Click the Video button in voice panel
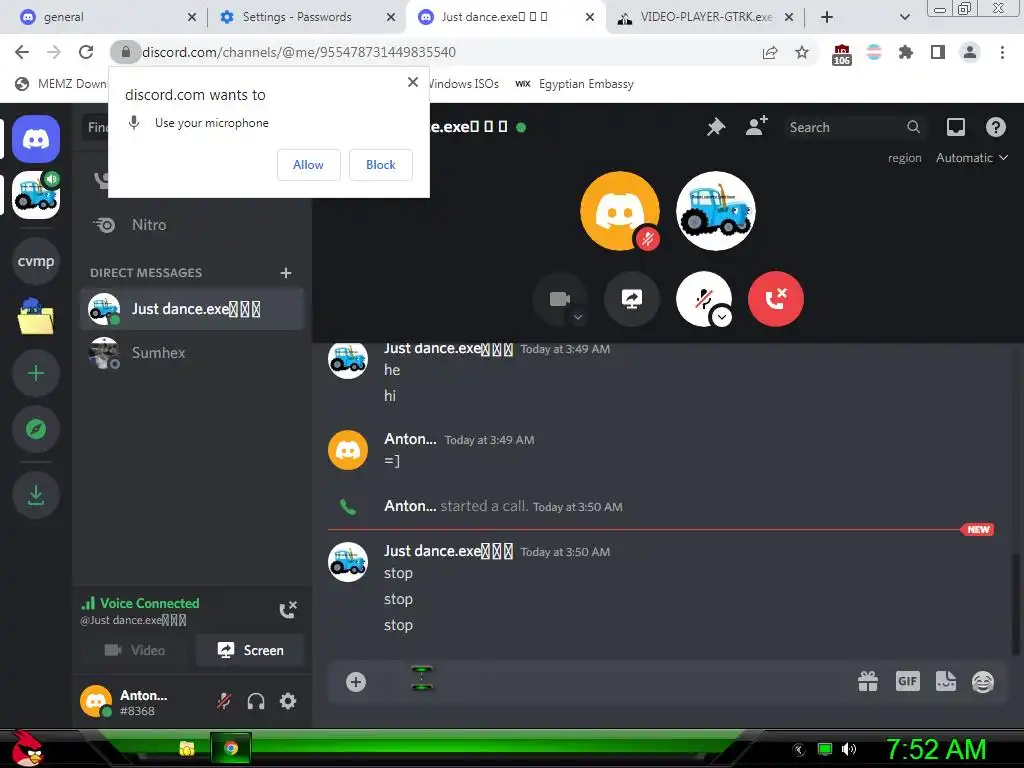Image resolution: width=1024 pixels, height=768 pixels. click(x=135, y=650)
